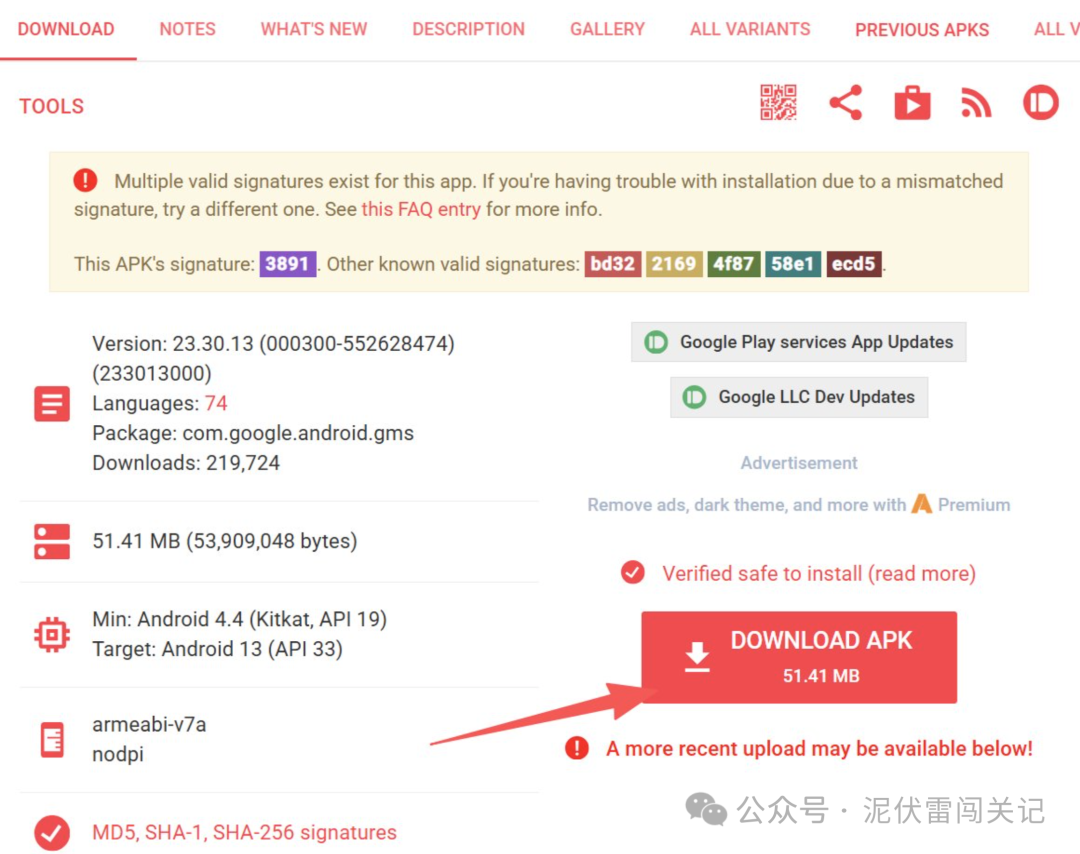Click the yellow 2169 signature badge
Image resolution: width=1080 pixels, height=854 pixels.
click(x=674, y=264)
